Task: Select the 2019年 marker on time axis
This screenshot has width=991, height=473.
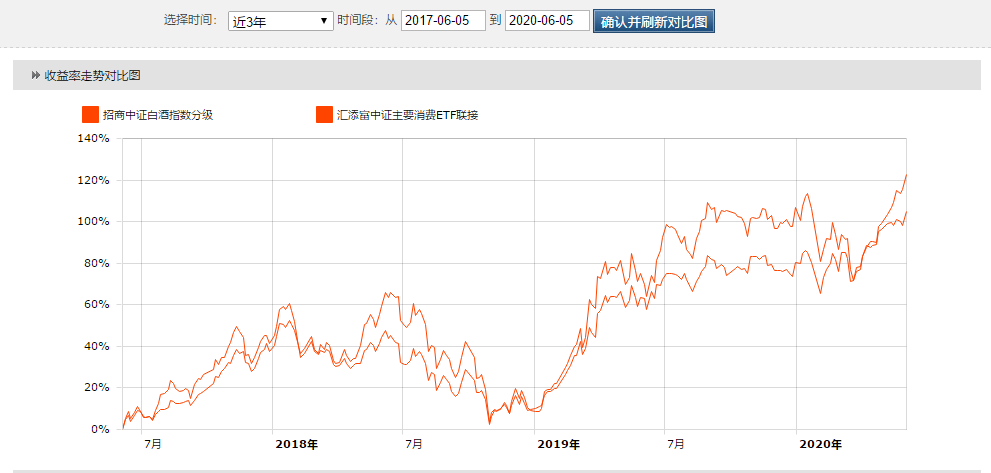Action: coord(559,444)
